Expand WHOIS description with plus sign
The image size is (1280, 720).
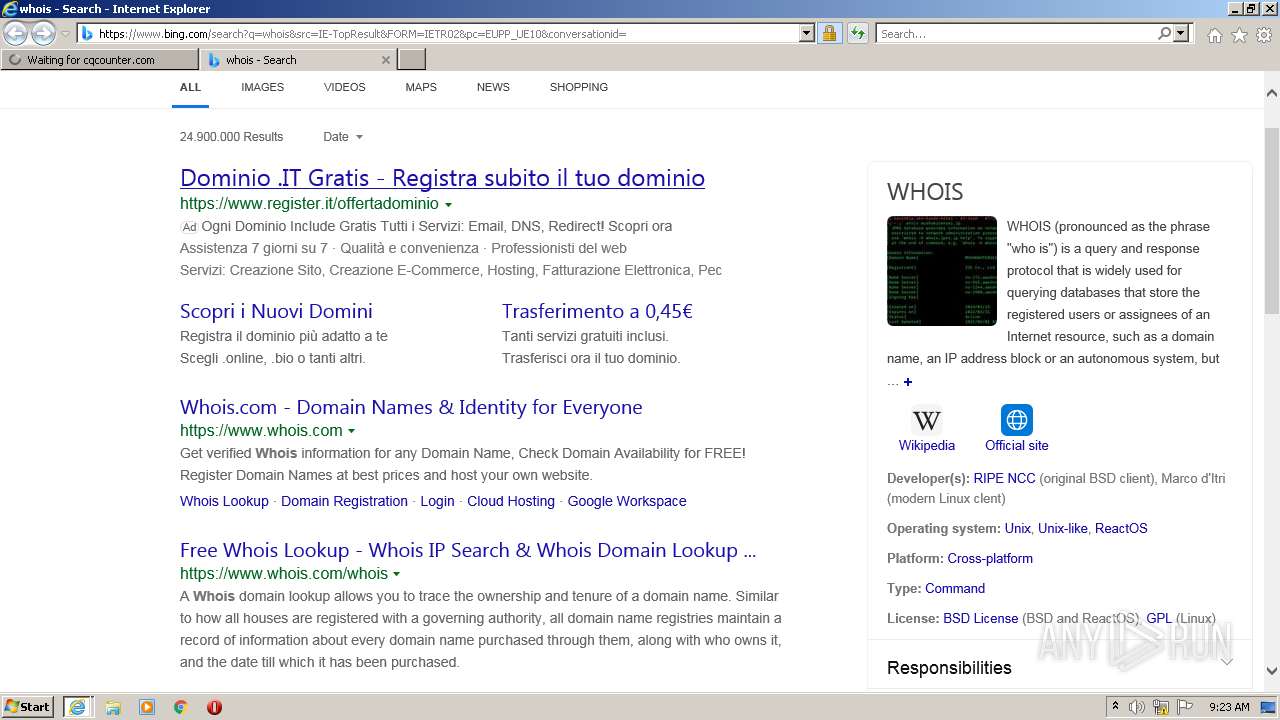coord(908,382)
